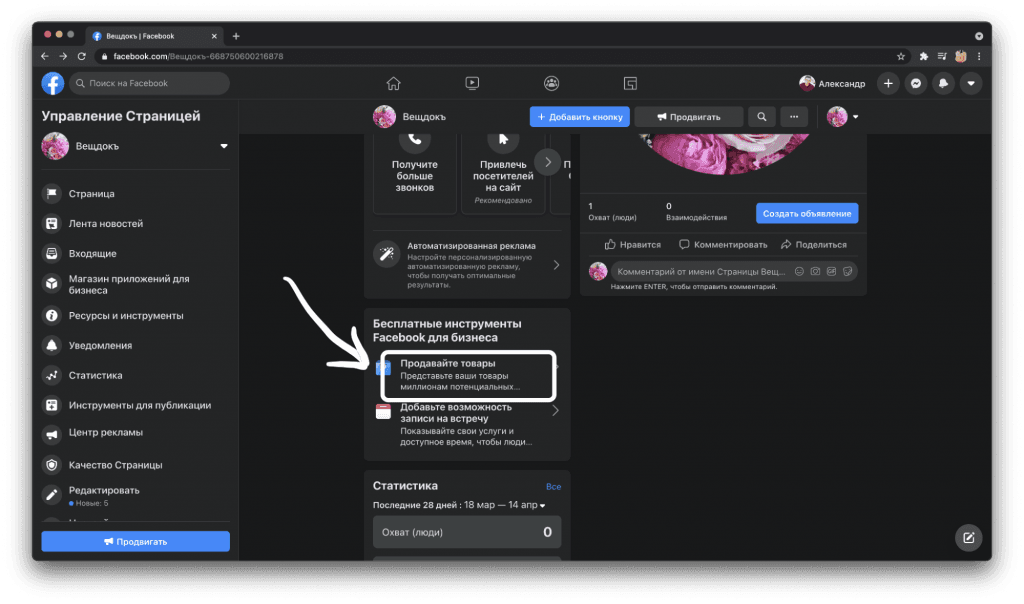The height and width of the screenshot is (604, 1024).
Task: Open Входящие in the sidebar
Action: tap(136, 253)
